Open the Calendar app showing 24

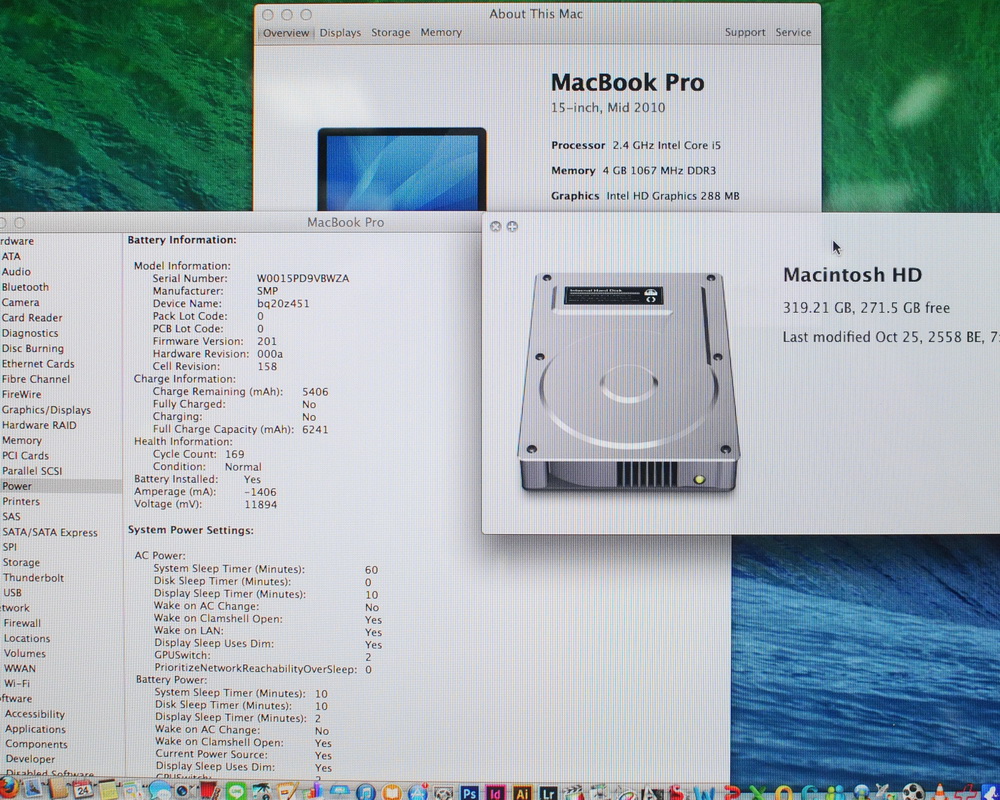tap(83, 790)
